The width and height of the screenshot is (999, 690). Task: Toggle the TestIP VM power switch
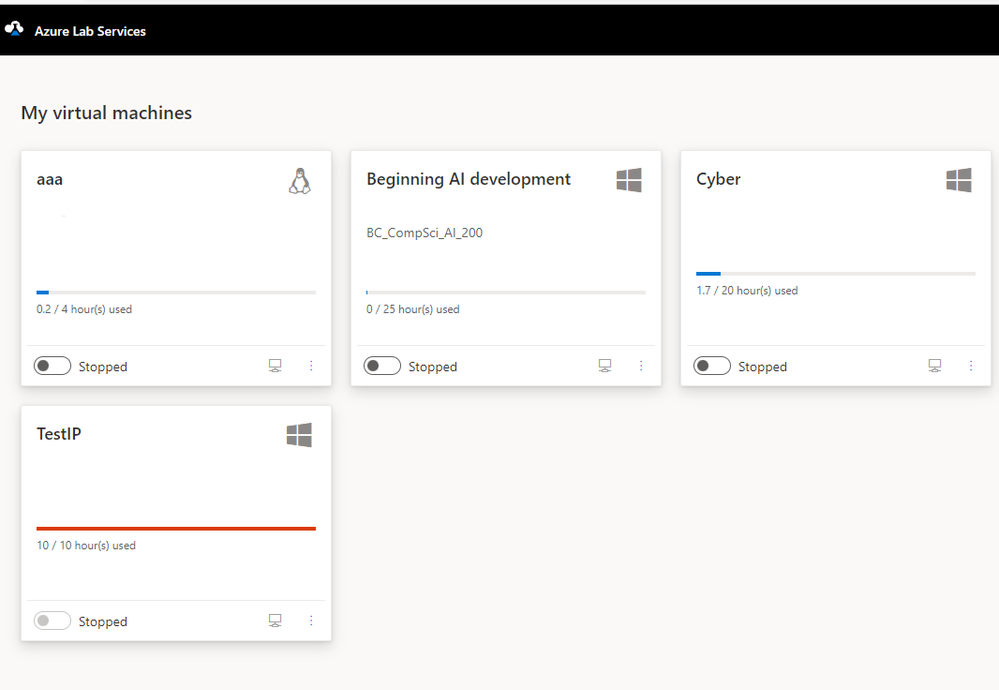click(52, 621)
